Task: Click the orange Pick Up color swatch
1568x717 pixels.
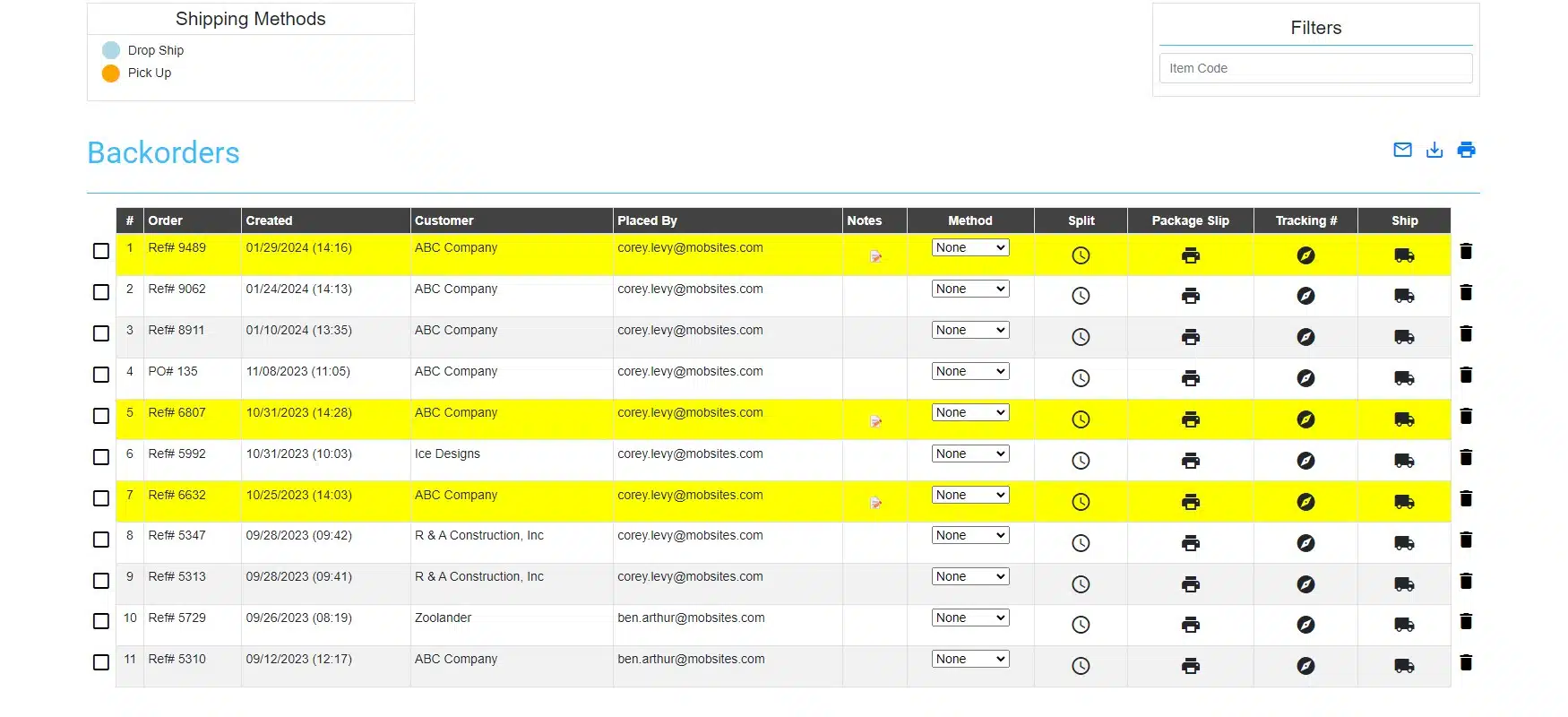Action: click(111, 73)
